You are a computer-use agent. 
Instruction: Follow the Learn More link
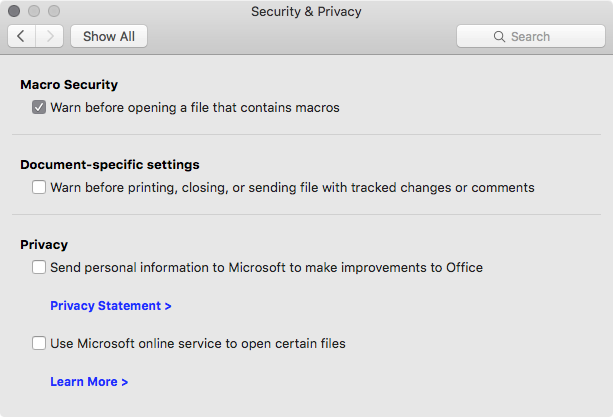[x=89, y=381]
